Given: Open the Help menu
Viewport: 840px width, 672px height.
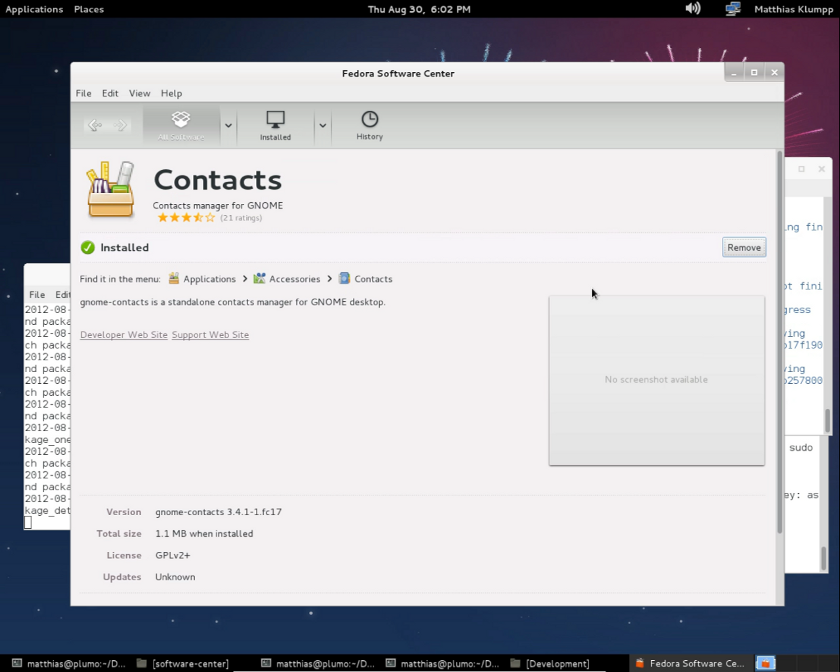Looking at the screenshot, I should click(171, 93).
